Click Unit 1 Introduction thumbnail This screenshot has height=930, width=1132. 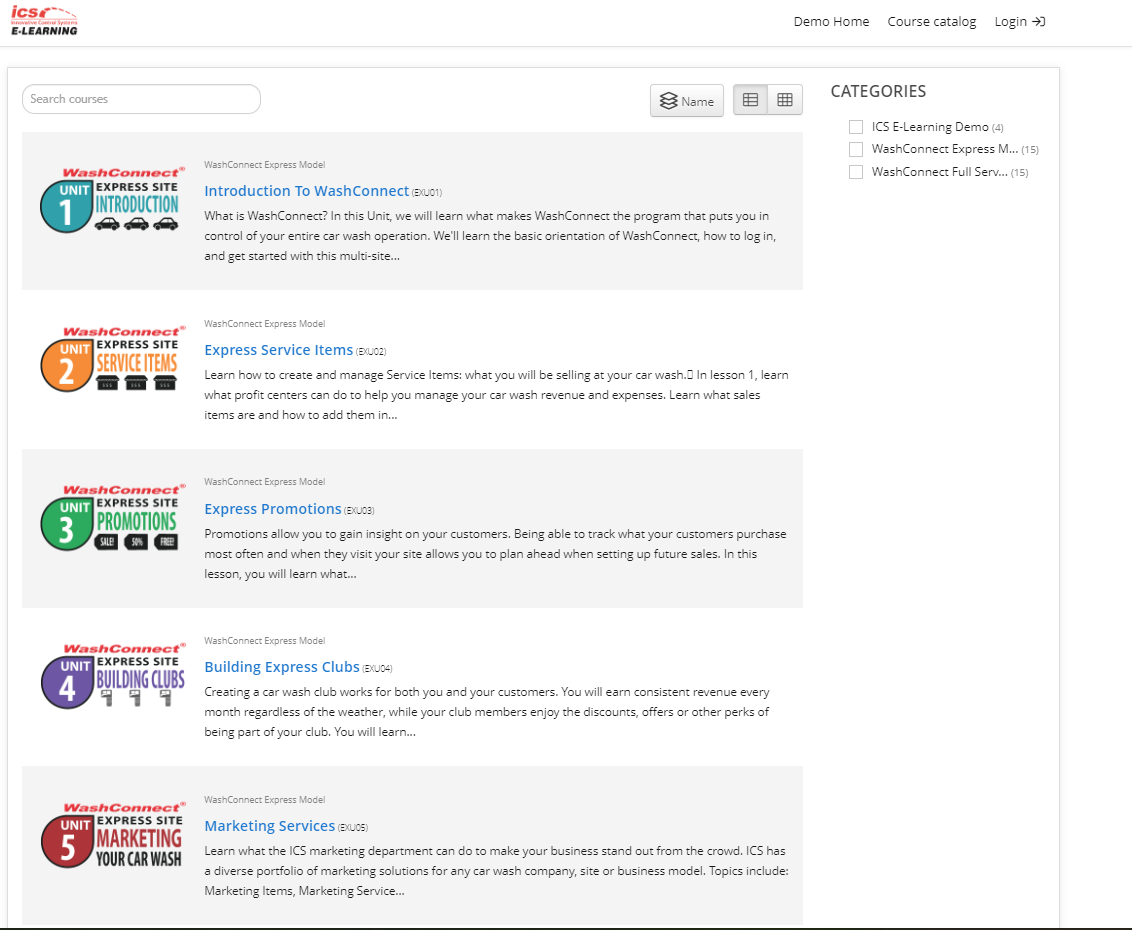pos(112,199)
